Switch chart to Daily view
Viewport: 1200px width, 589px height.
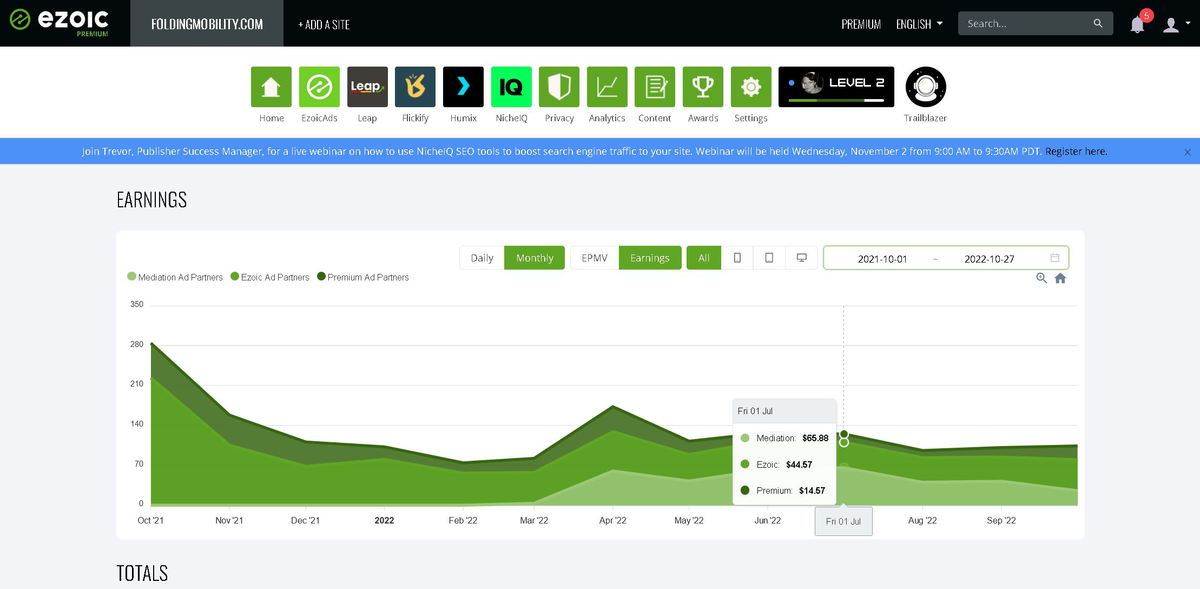(482, 258)
